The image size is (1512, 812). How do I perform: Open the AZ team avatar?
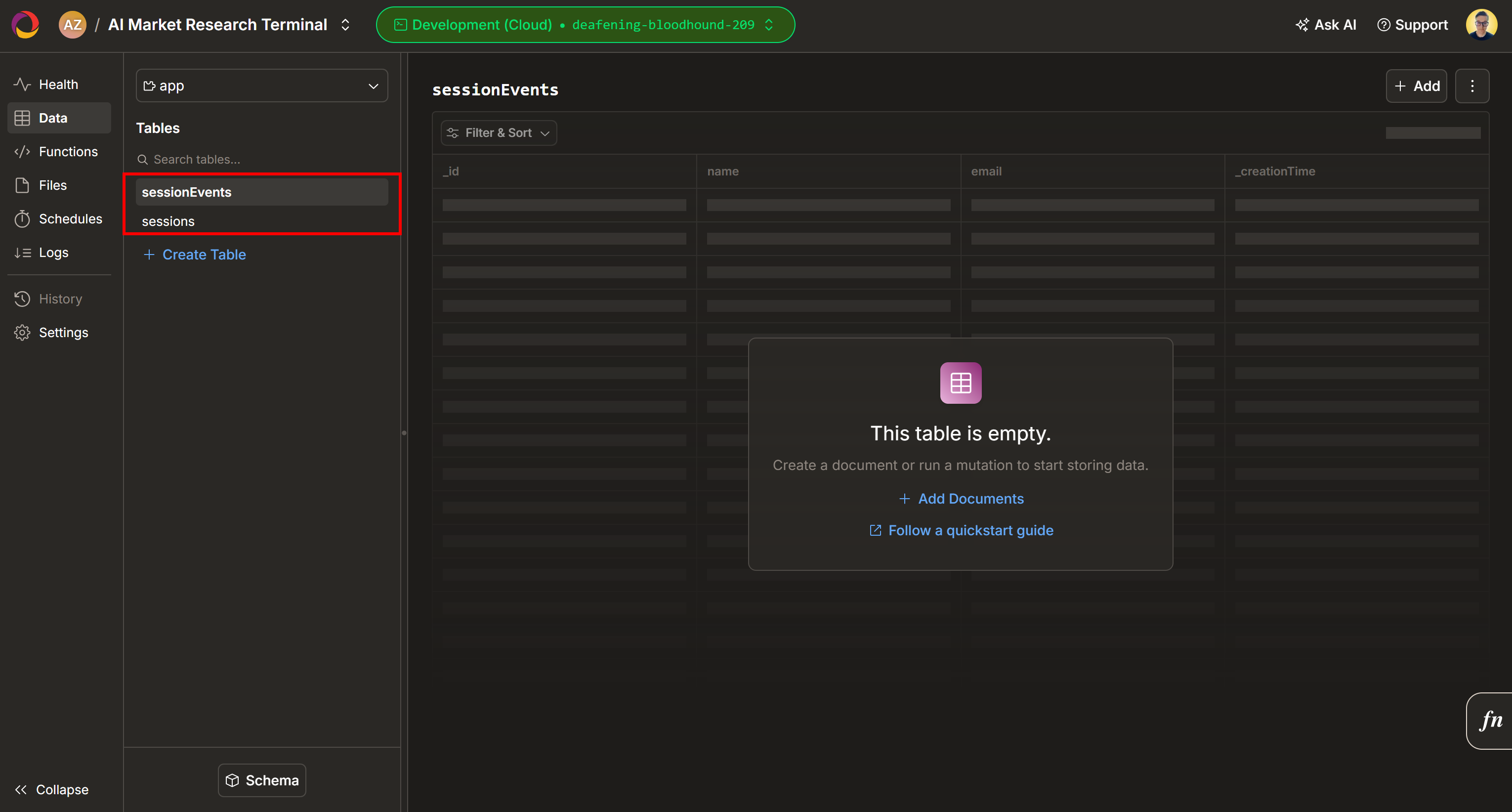coord(72,25)
